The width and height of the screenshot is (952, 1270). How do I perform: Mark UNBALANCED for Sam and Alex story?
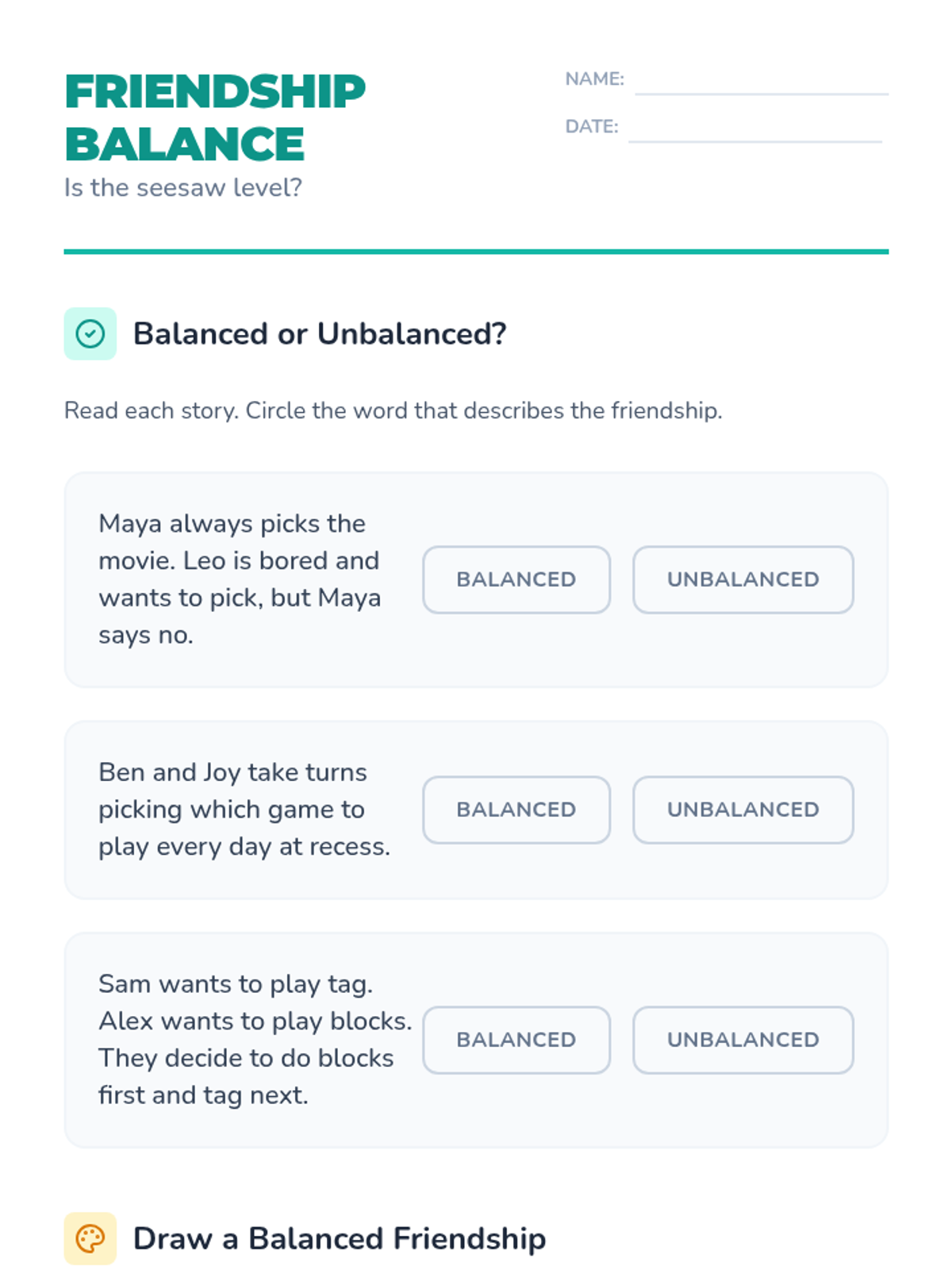pyautogui.click(x=743, y=1040)
